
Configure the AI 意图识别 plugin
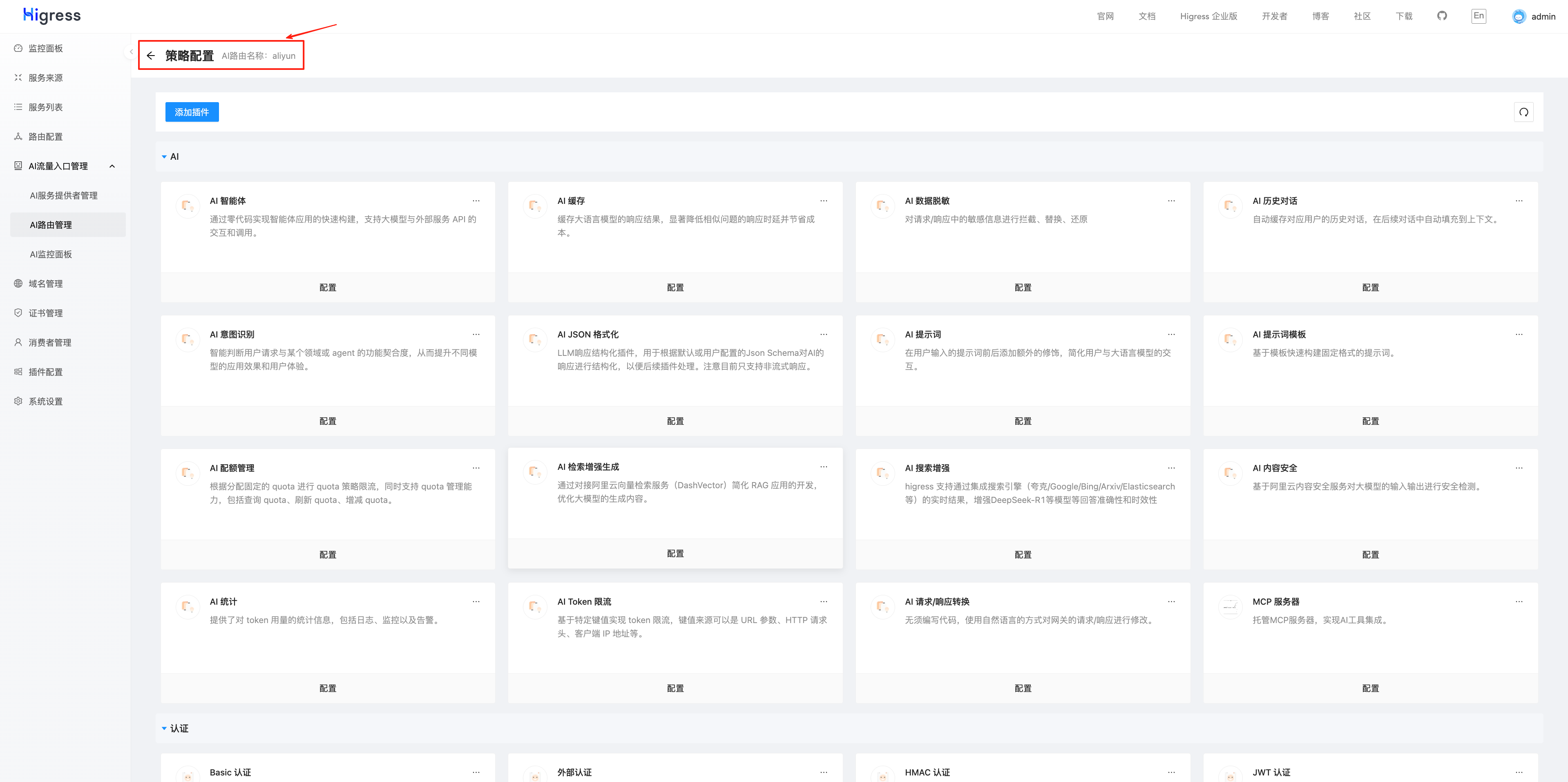(328, 421)
